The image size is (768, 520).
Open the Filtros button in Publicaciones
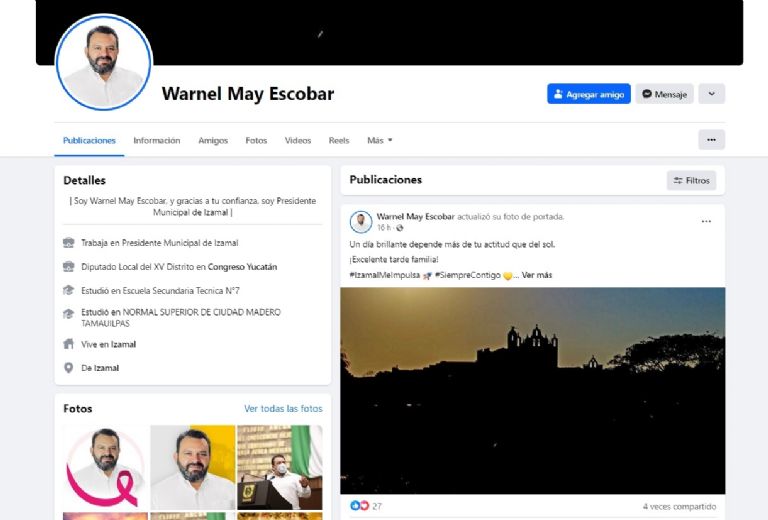click(691, 180)
